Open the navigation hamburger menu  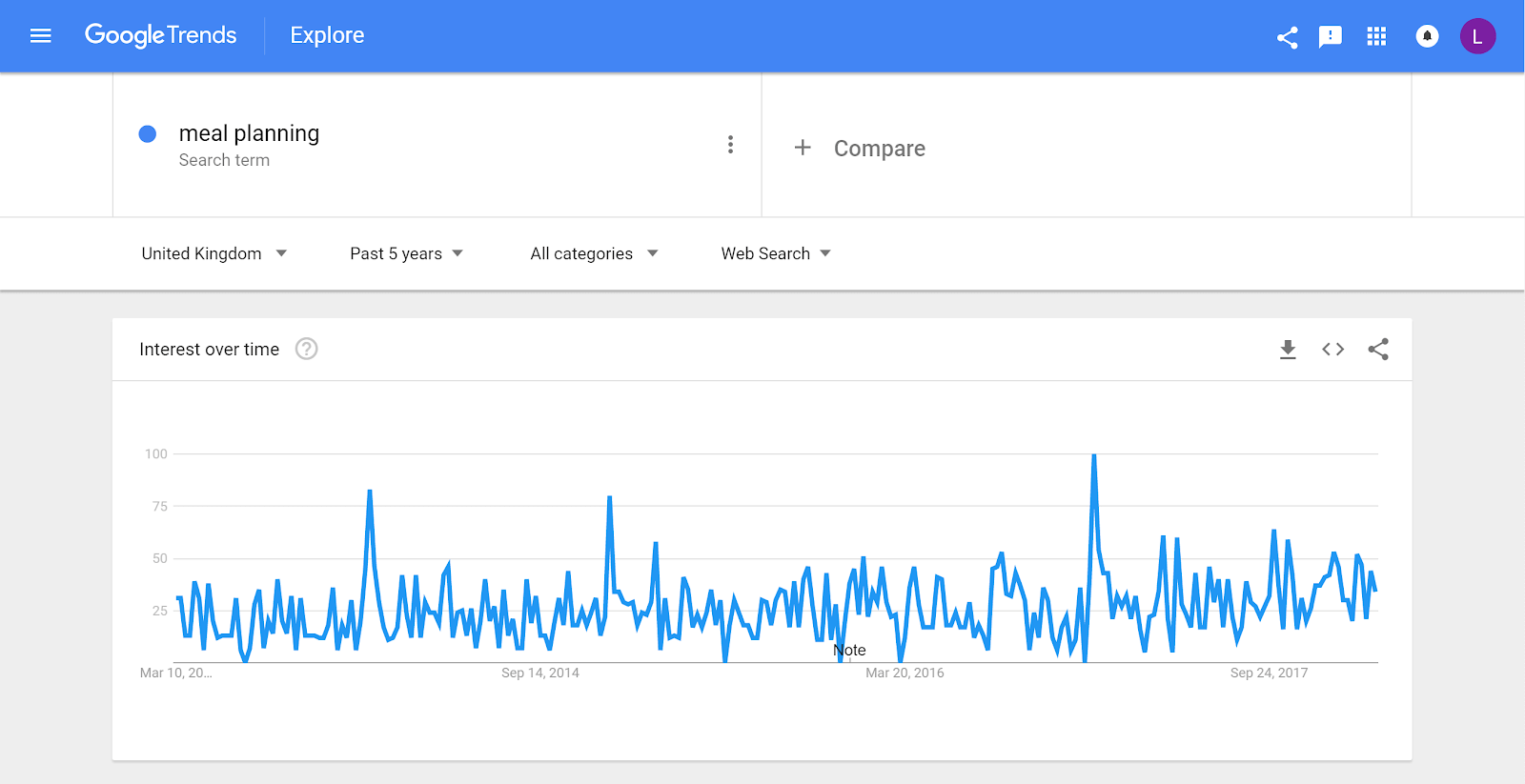coord(40,35)
